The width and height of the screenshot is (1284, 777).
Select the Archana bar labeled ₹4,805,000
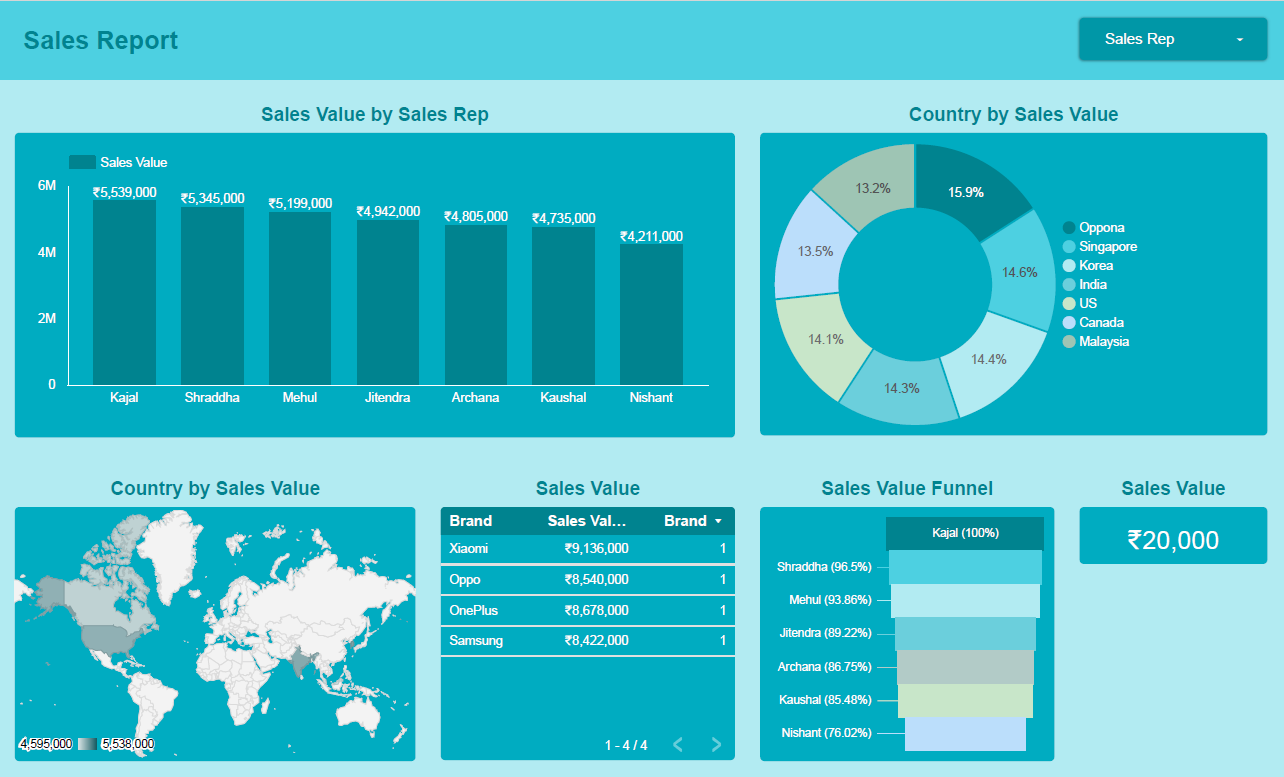(x=476, y=305)
